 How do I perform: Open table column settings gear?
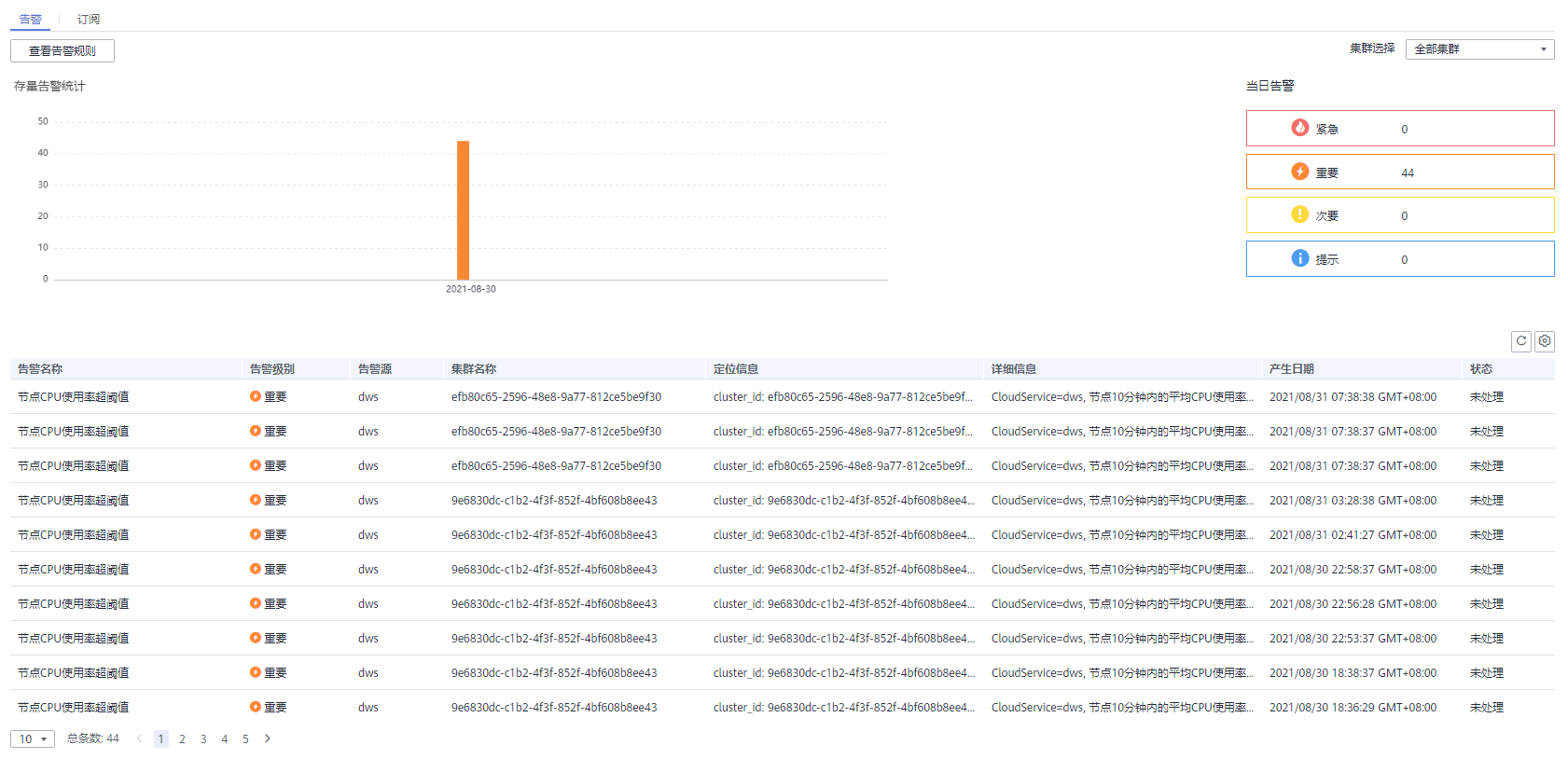(x=1545, y=341)
